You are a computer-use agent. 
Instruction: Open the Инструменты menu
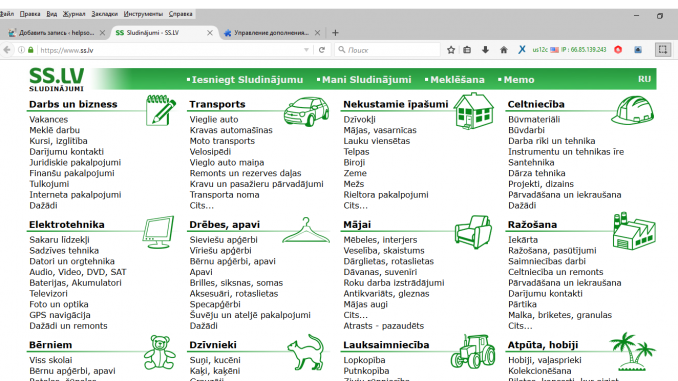tap(143, 14)
